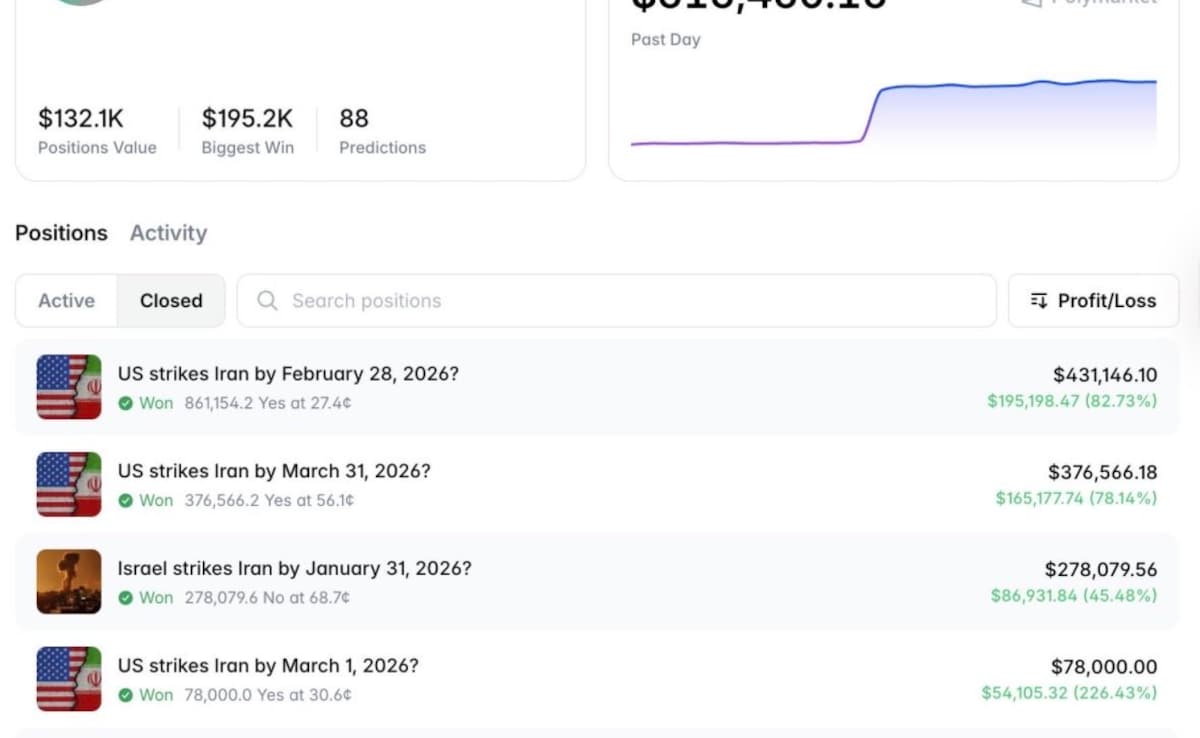Click the green Won checkmark for March 1
The image size is (1200, 738).
click(x=126, y=695)
